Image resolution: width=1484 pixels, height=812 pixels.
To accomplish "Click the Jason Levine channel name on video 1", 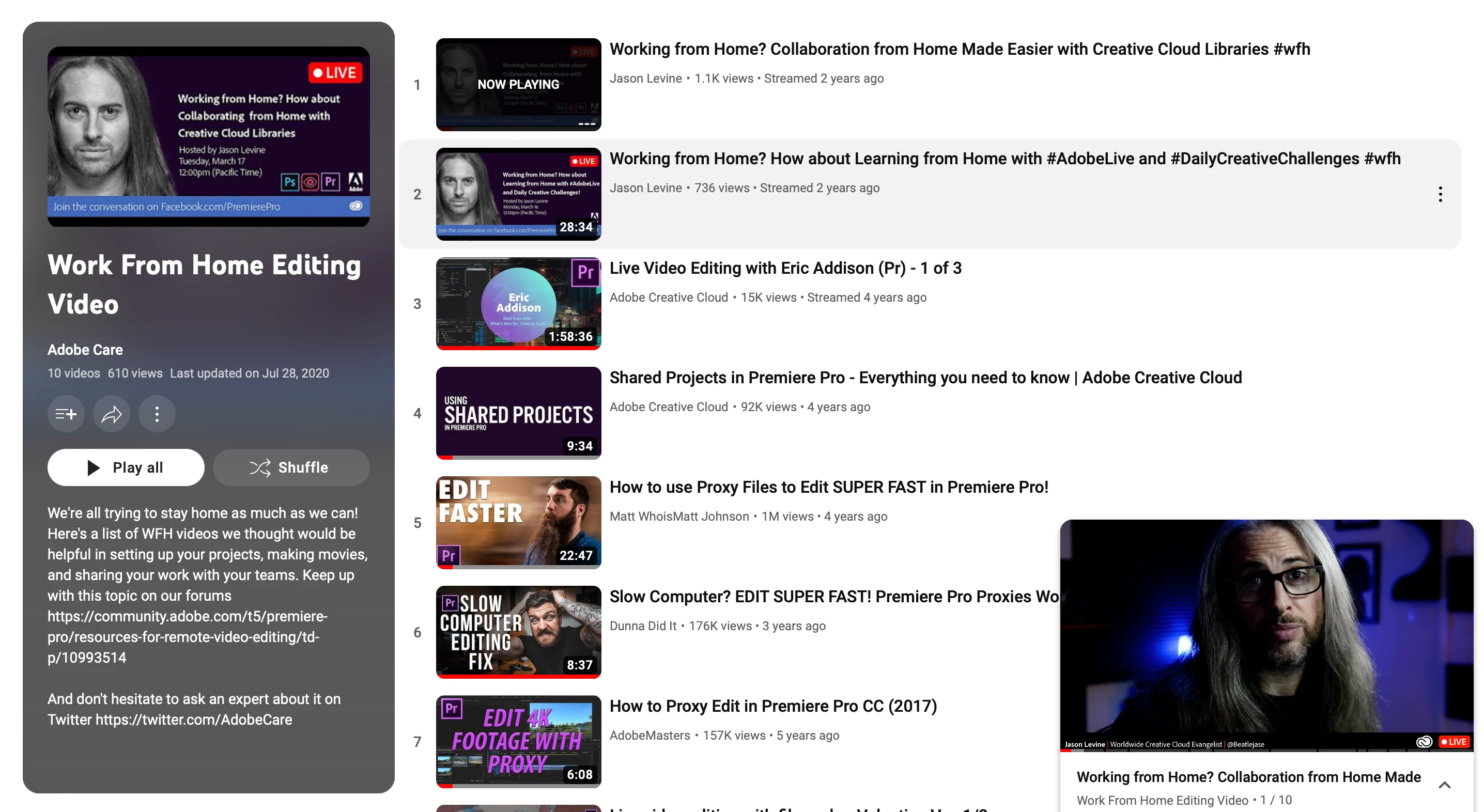I will (x=645, y=79).
